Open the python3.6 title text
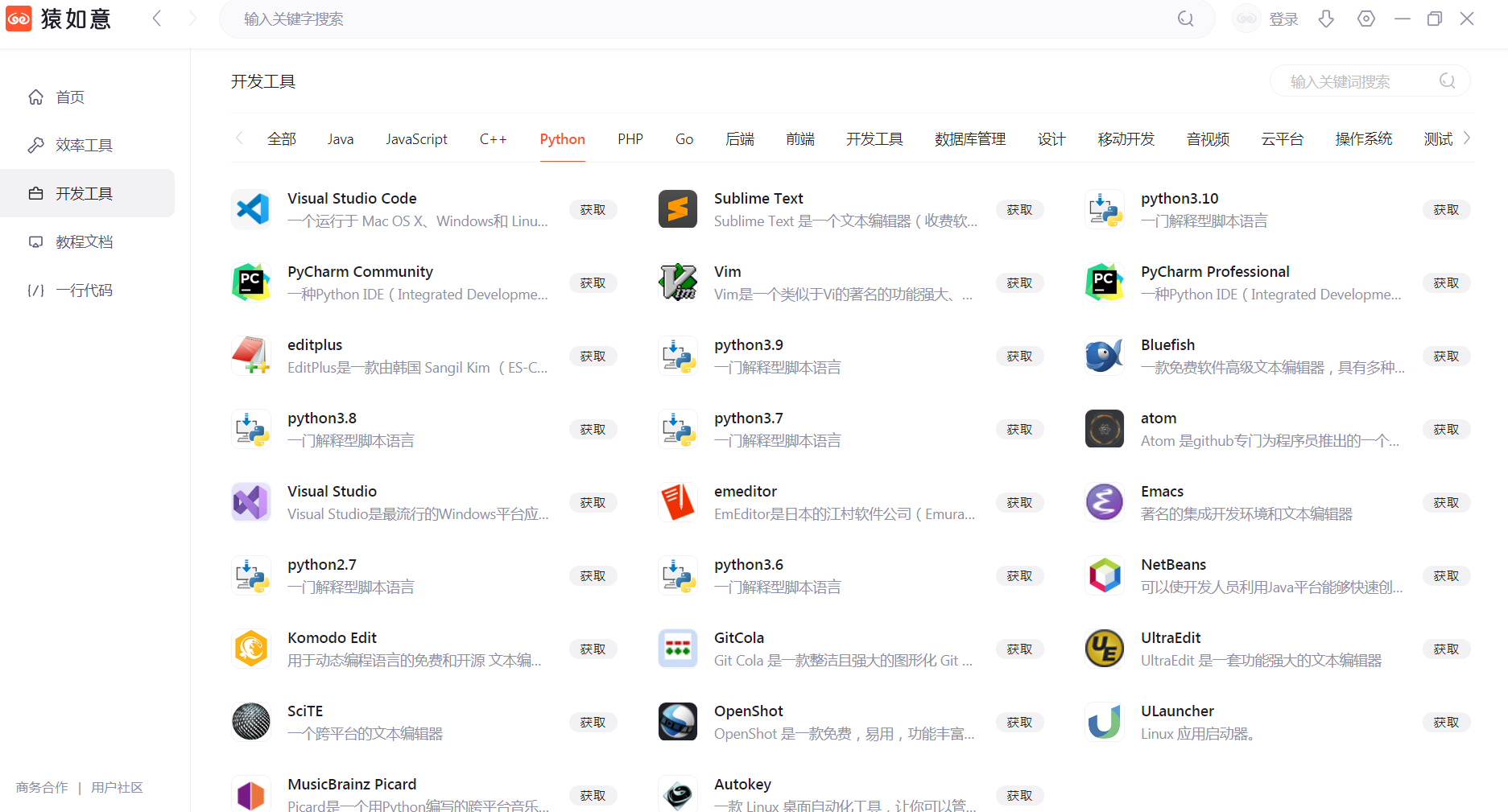 pyautogui.click(x=749, y=565)
